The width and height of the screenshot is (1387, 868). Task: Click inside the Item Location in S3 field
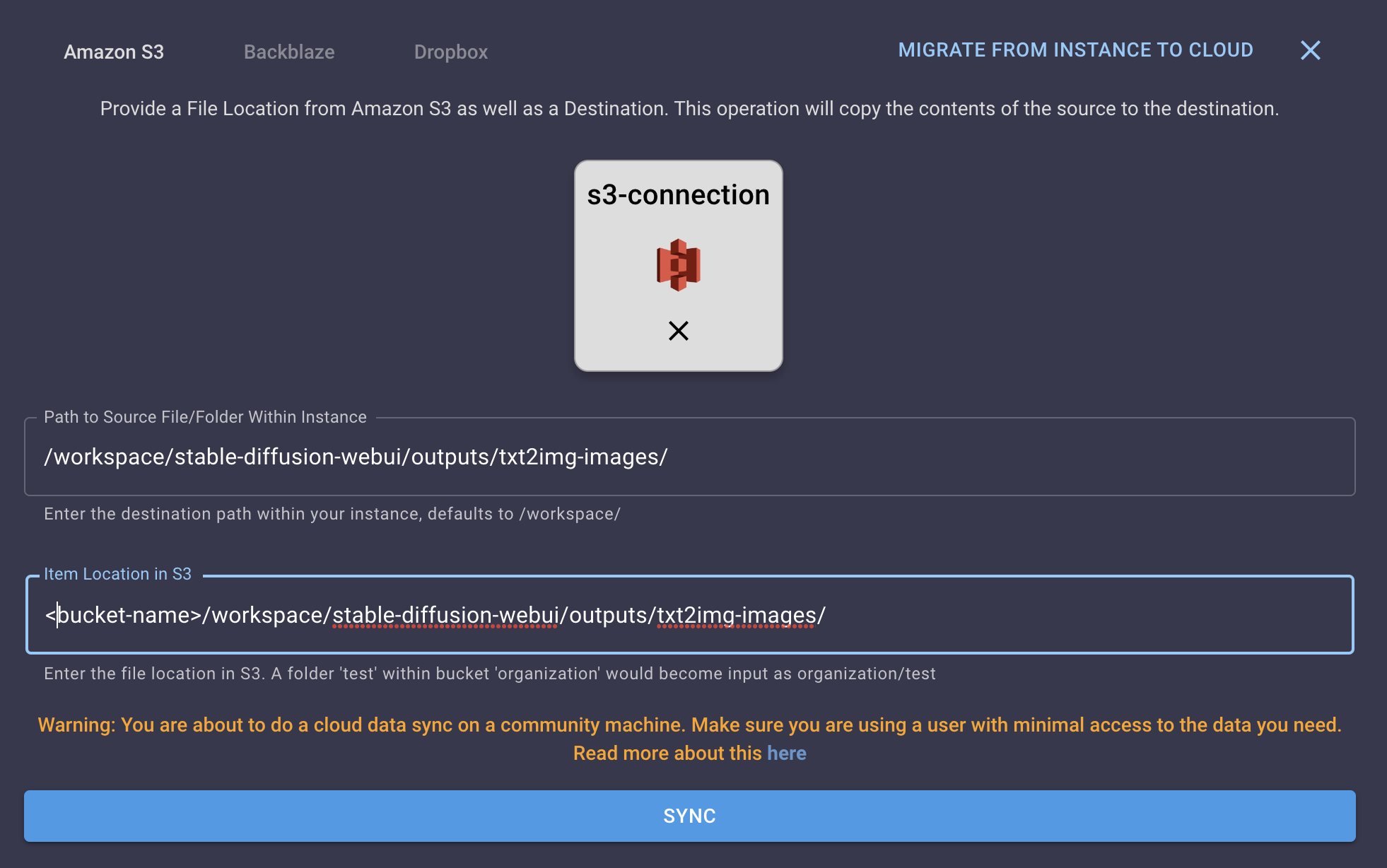690,615
